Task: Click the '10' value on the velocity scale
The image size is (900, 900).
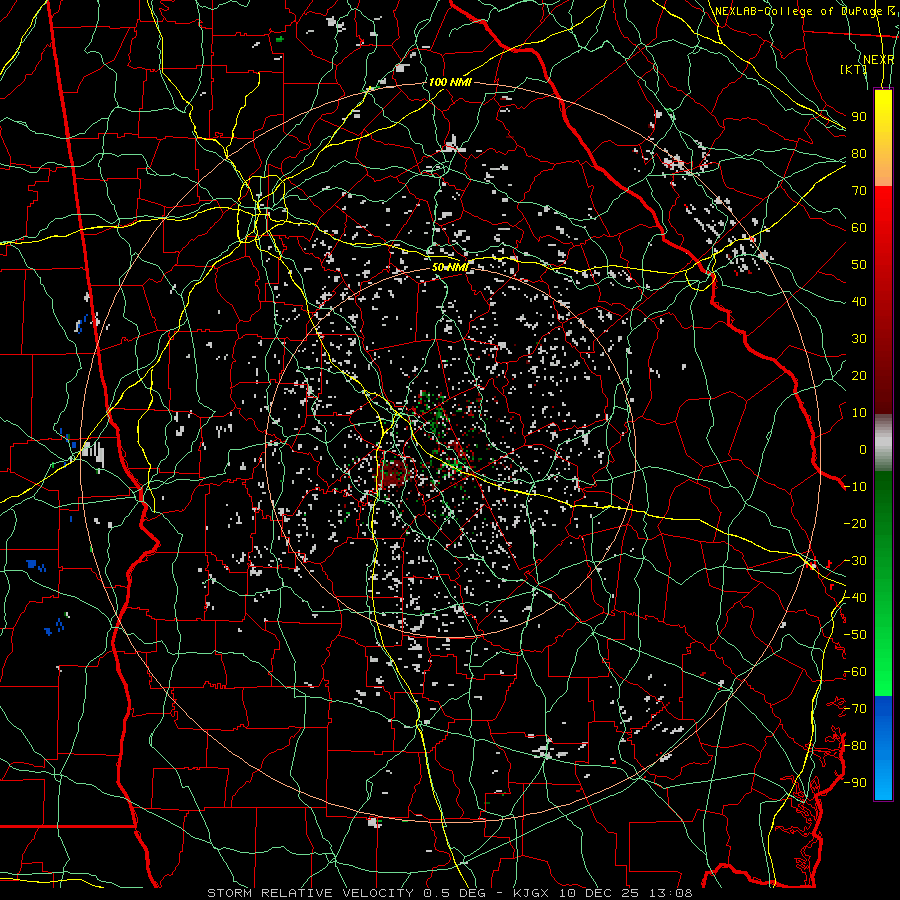Action: pos(859,413)
